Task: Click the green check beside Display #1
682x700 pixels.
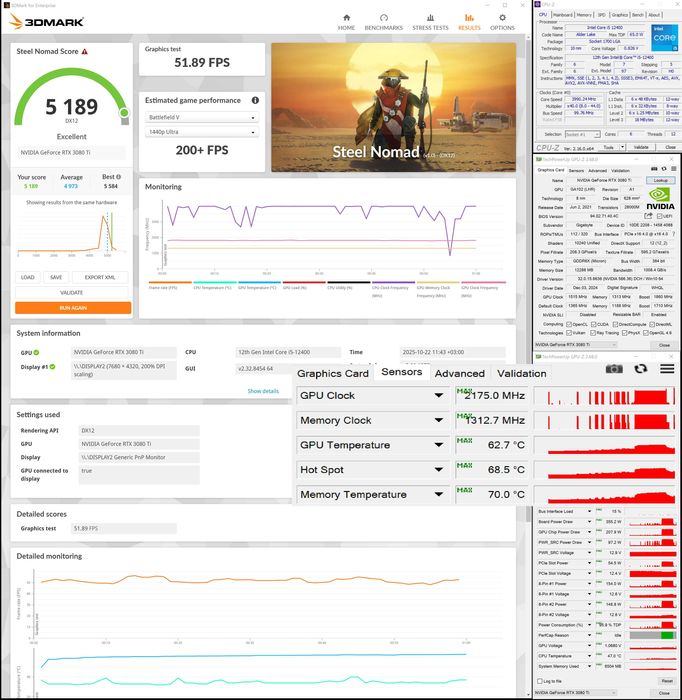Action: (52, 367)
